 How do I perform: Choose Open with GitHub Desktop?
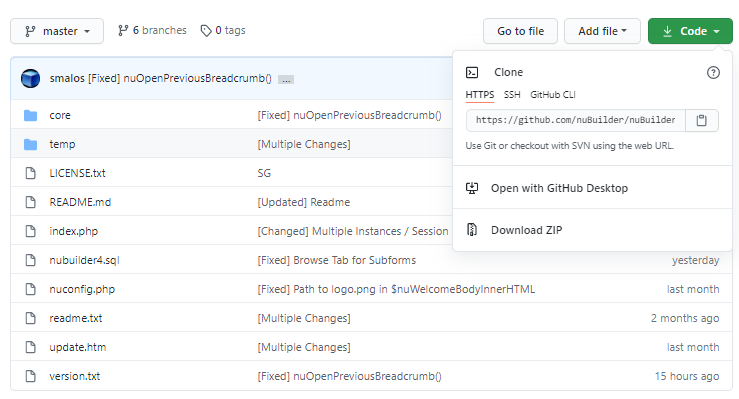coord(559,188)
